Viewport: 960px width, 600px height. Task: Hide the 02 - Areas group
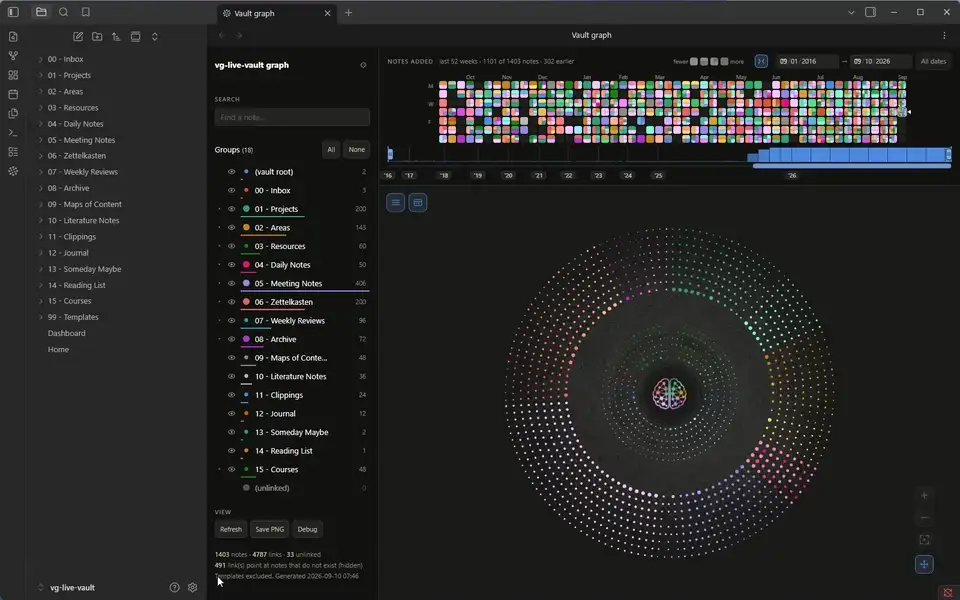(x=231, y=228)
